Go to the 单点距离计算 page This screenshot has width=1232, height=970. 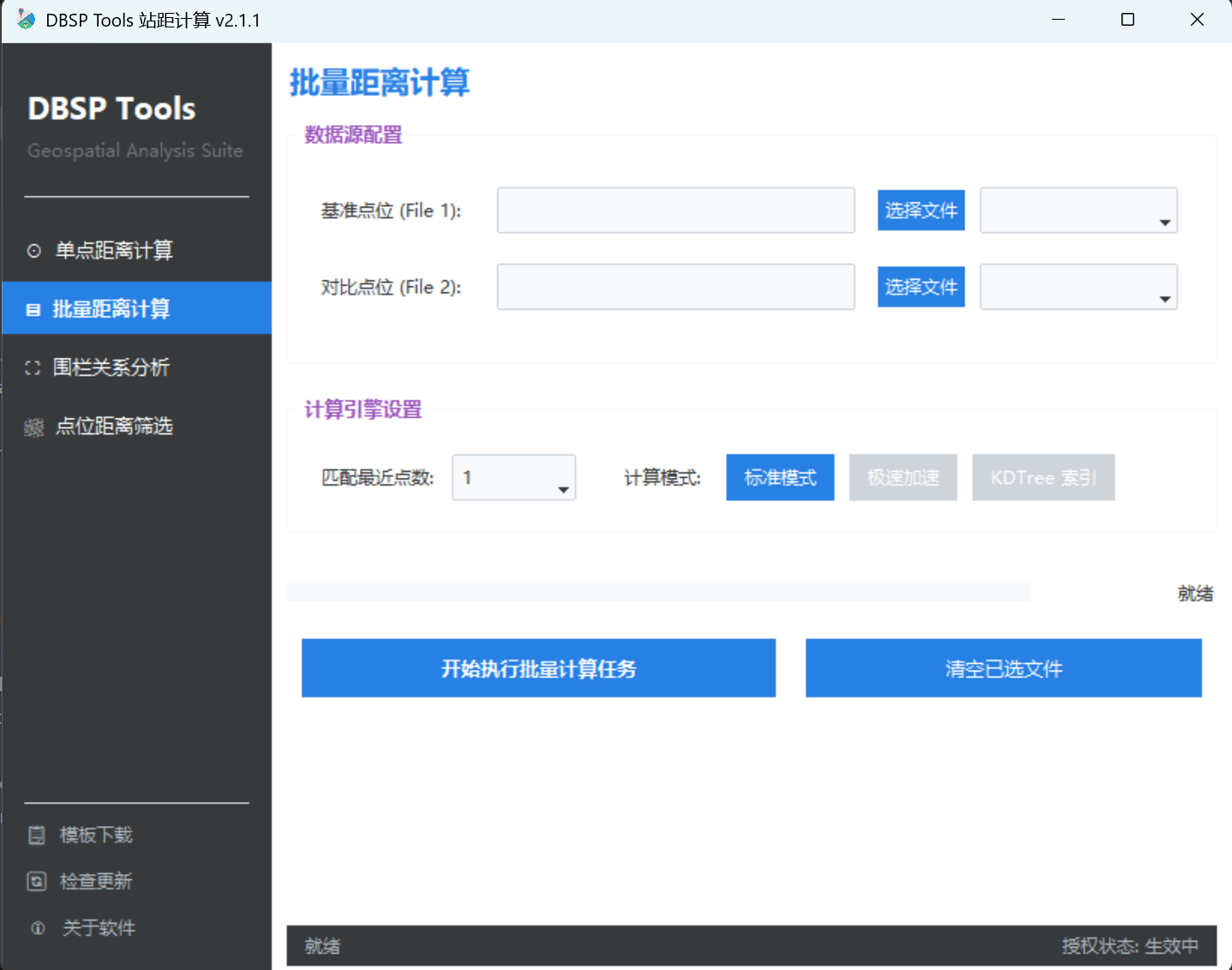tap(114, 250)
